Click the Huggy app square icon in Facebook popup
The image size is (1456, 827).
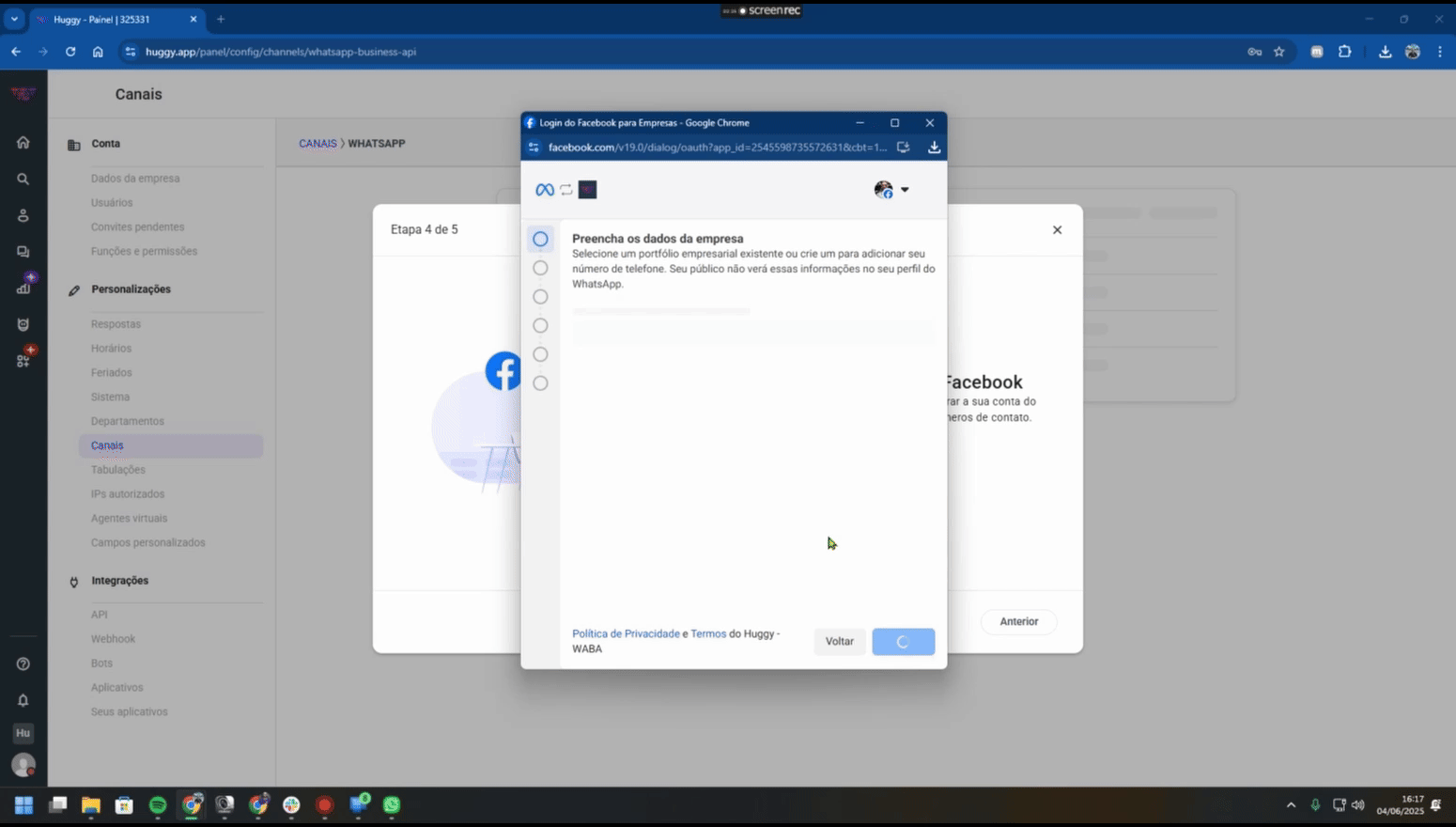click(x=587, y=190)
